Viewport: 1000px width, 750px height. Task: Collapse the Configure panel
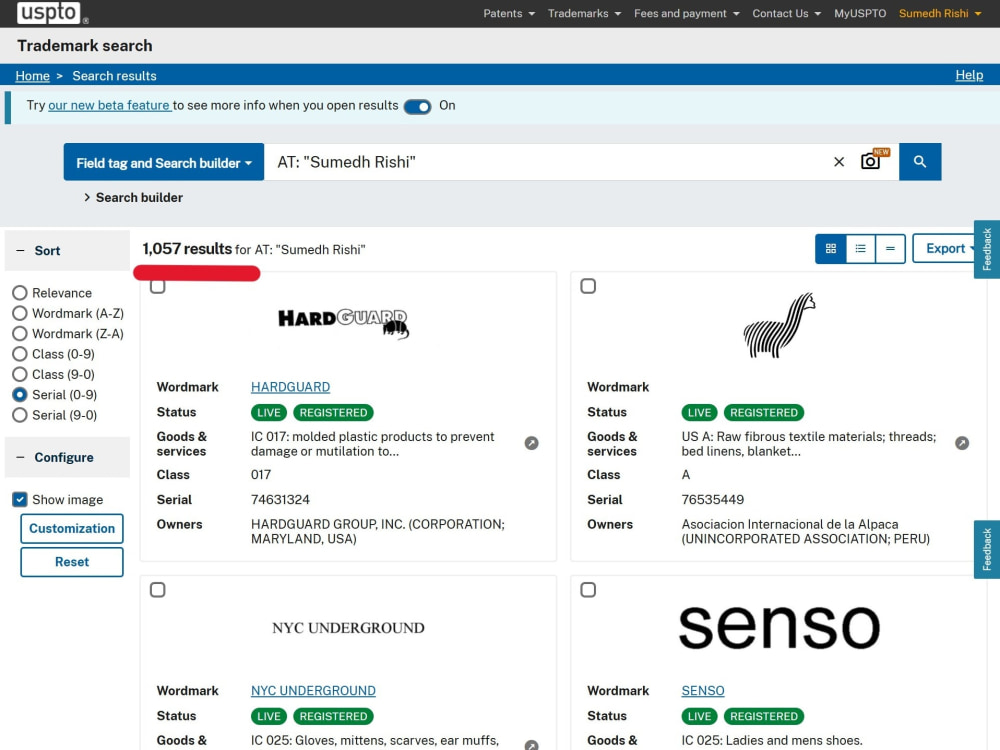pyautogui.click(x=67, y=457)
